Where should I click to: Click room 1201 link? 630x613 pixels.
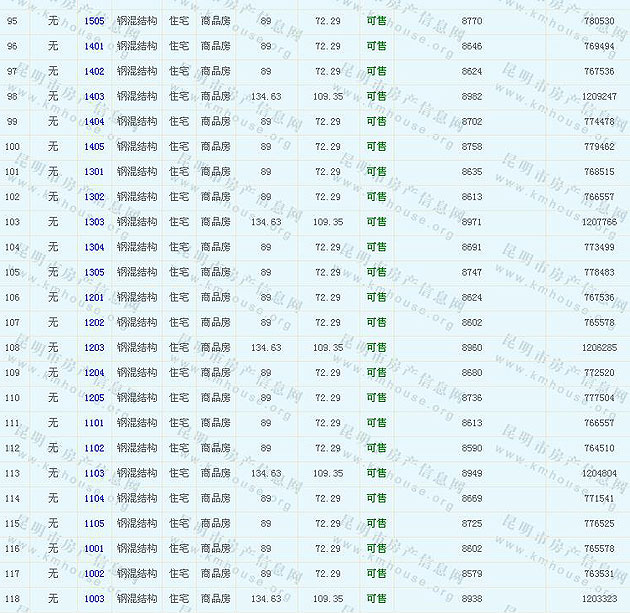pos(94,297)
